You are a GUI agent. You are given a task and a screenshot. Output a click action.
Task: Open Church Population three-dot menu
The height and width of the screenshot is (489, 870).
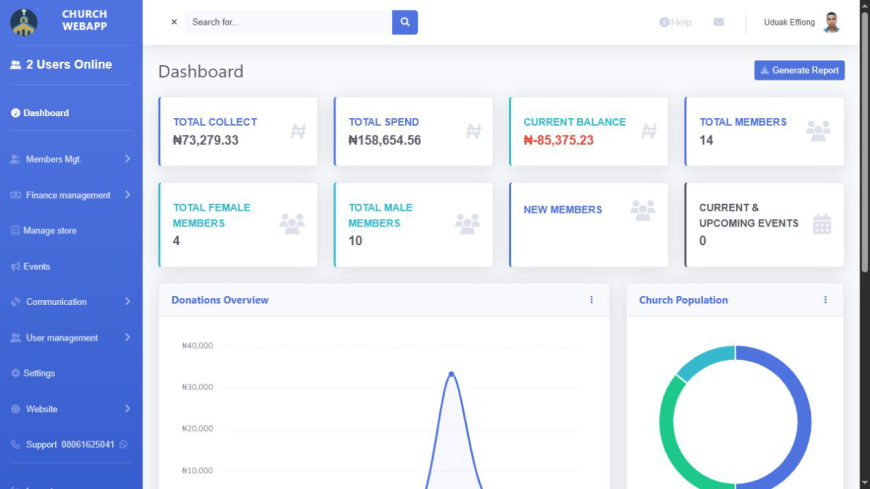825,300
